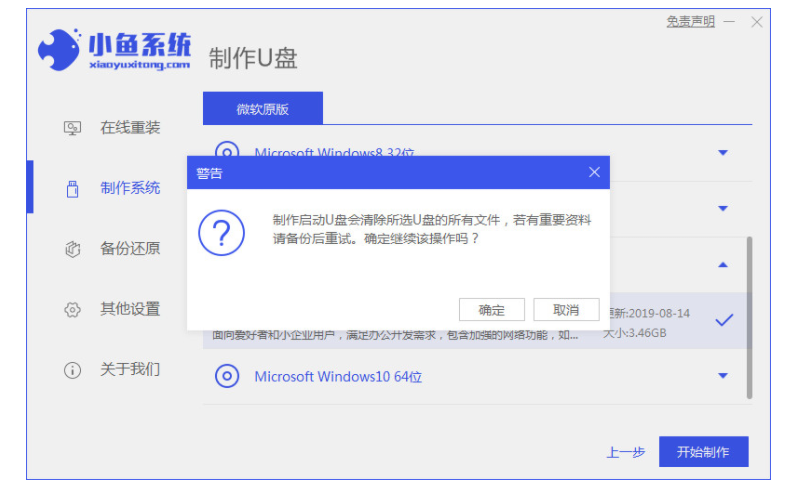Click the backup restore icon
787x503 pixels.
[x=72, y=249]
